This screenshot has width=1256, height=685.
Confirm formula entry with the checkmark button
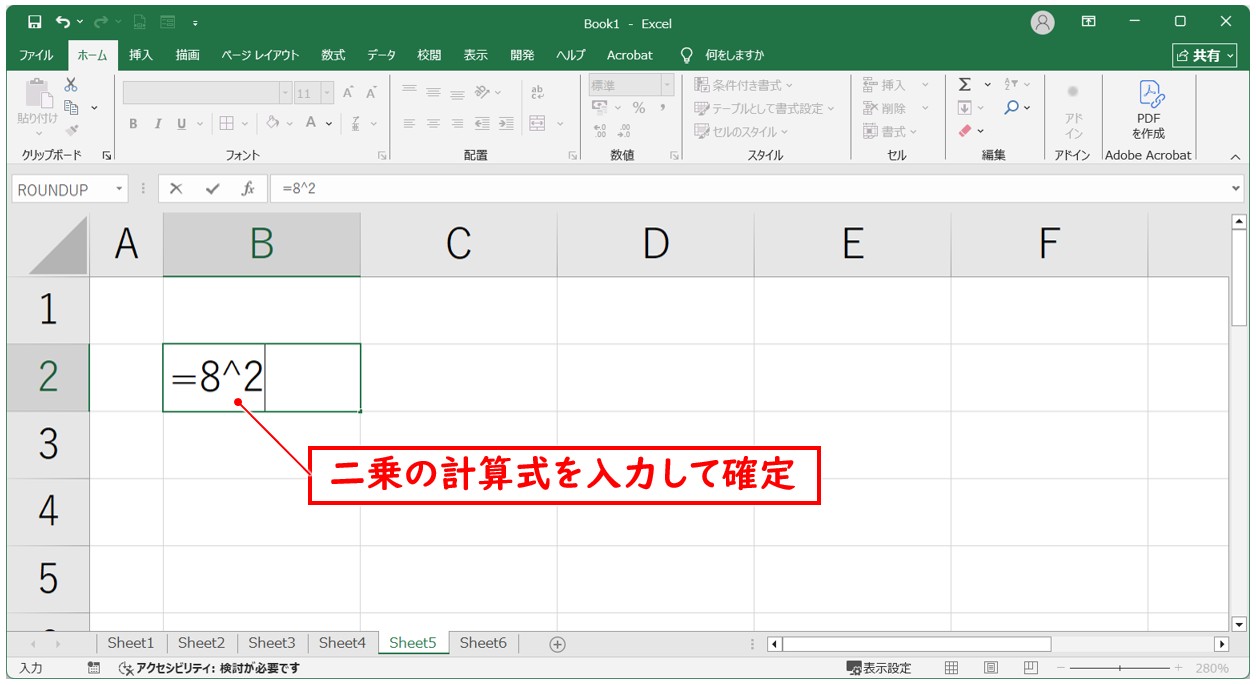(x=212, y=189)
